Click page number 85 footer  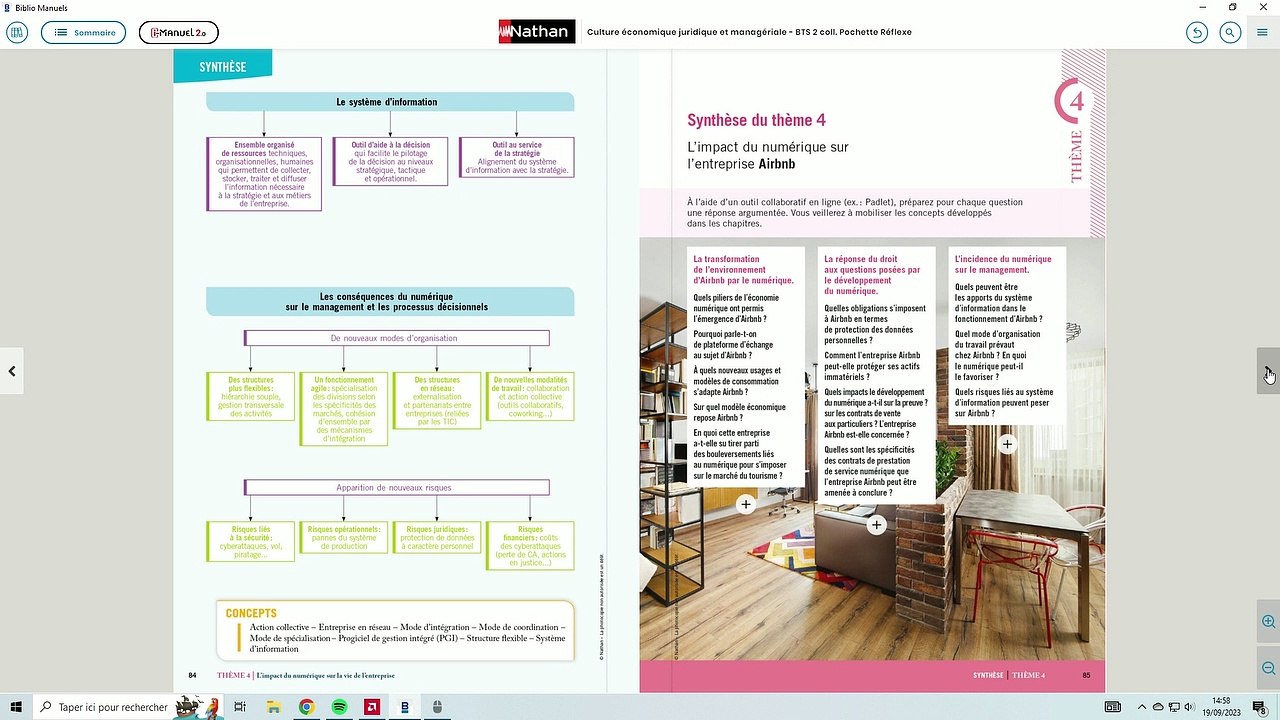point(1086,676)
